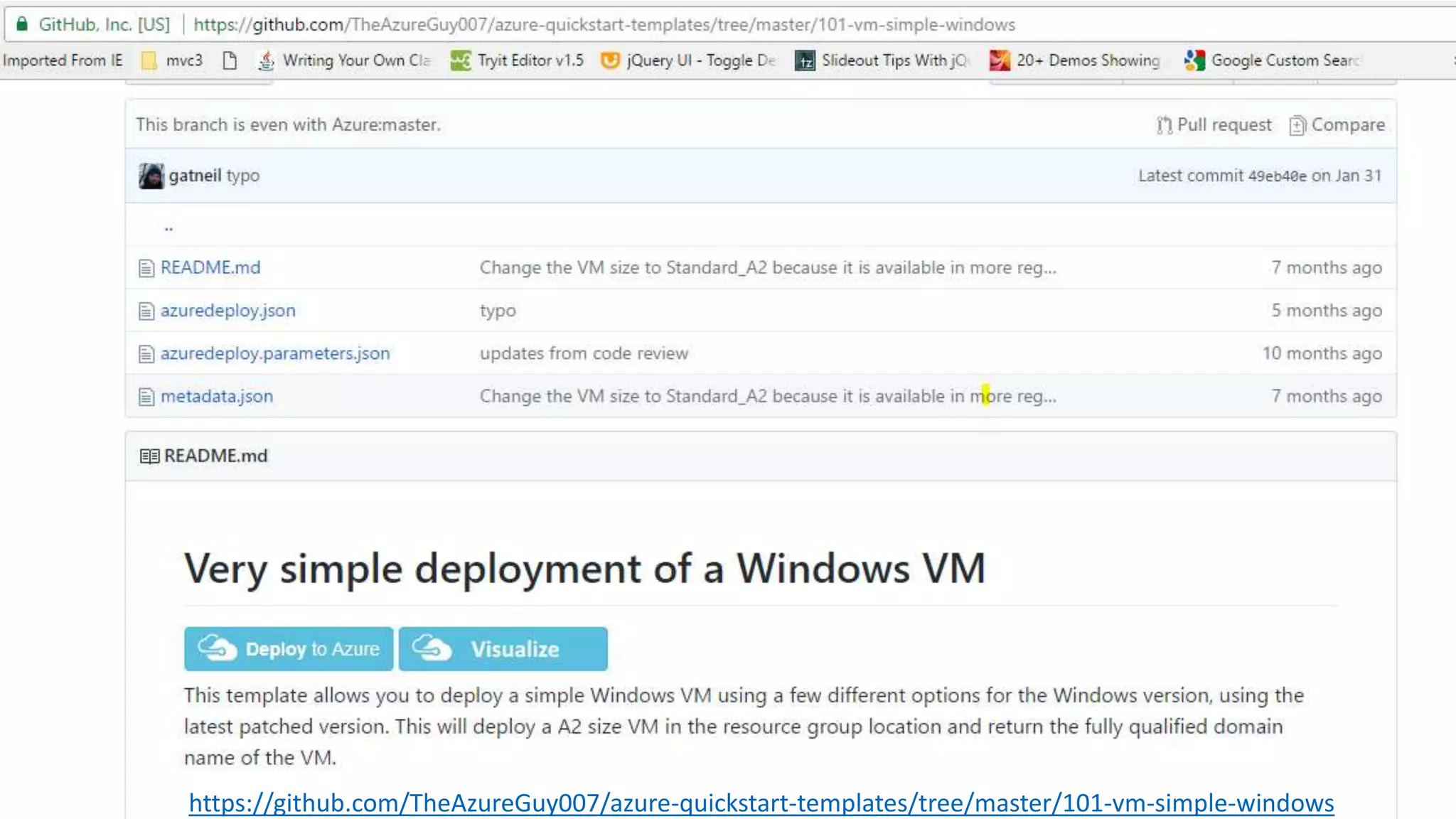Click the secure lock icon in address bar
This screenshot has width=1456, height=819.
(22, 24)
